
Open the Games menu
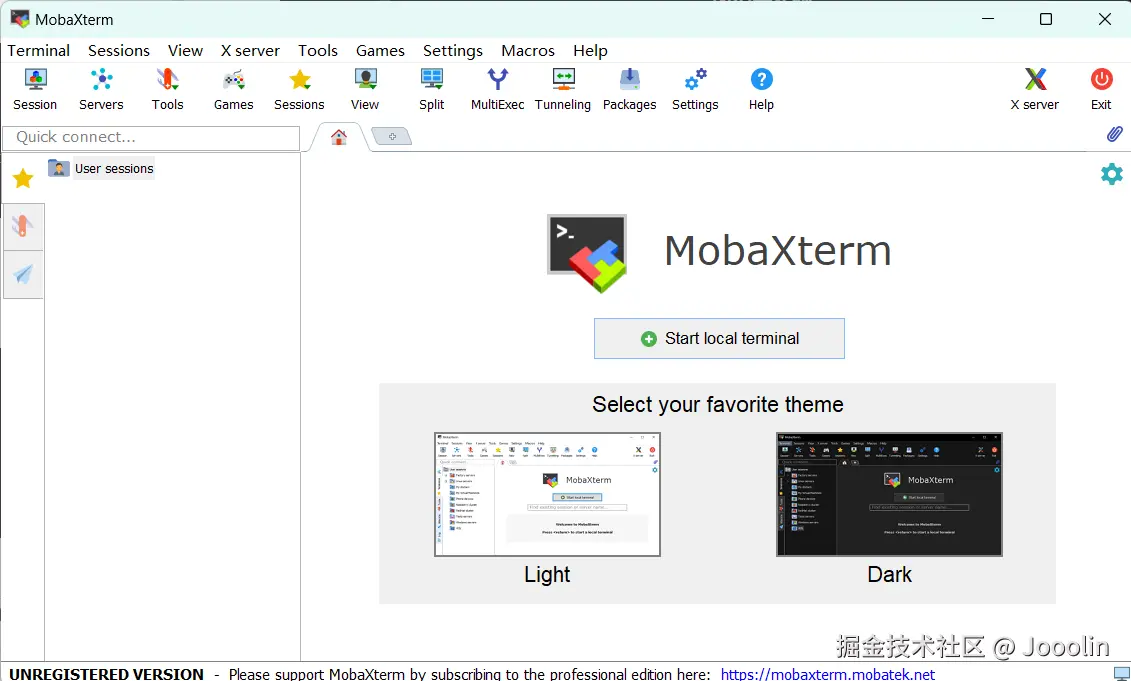380,50
